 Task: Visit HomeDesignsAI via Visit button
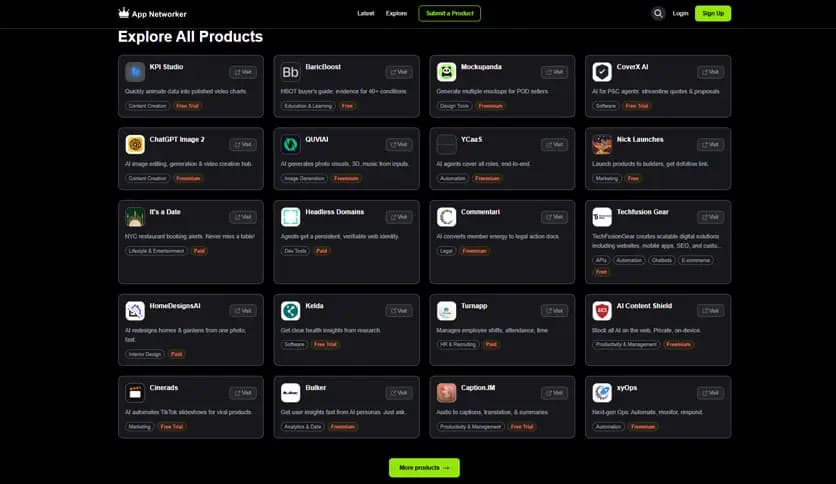coord(243,311)
